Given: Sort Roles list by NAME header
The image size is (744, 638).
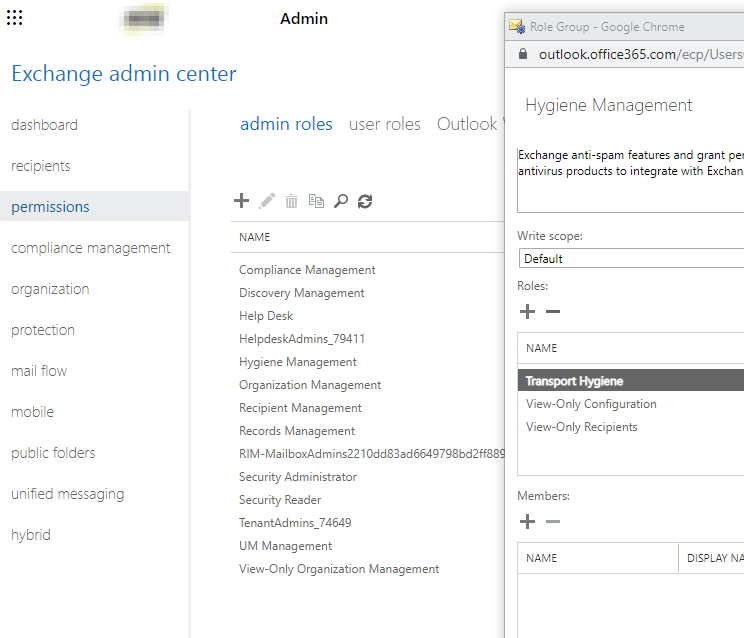Looking at the screenshot, I should [541, 348].
